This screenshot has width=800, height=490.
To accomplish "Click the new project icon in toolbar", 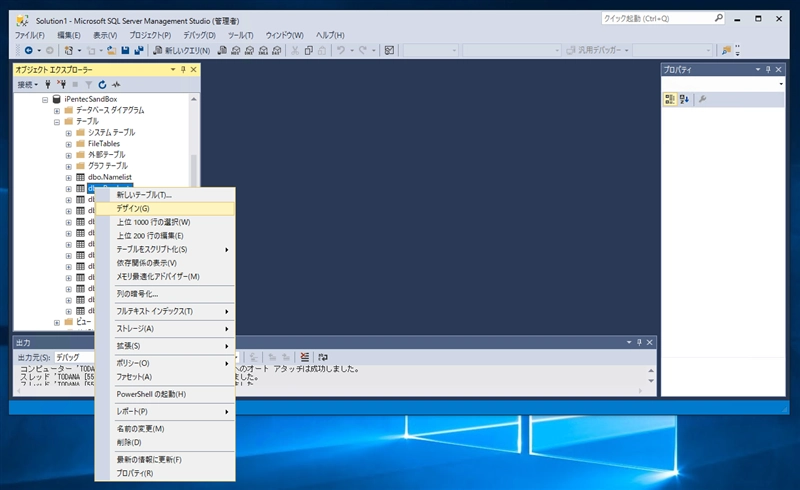I will (68, 50).
